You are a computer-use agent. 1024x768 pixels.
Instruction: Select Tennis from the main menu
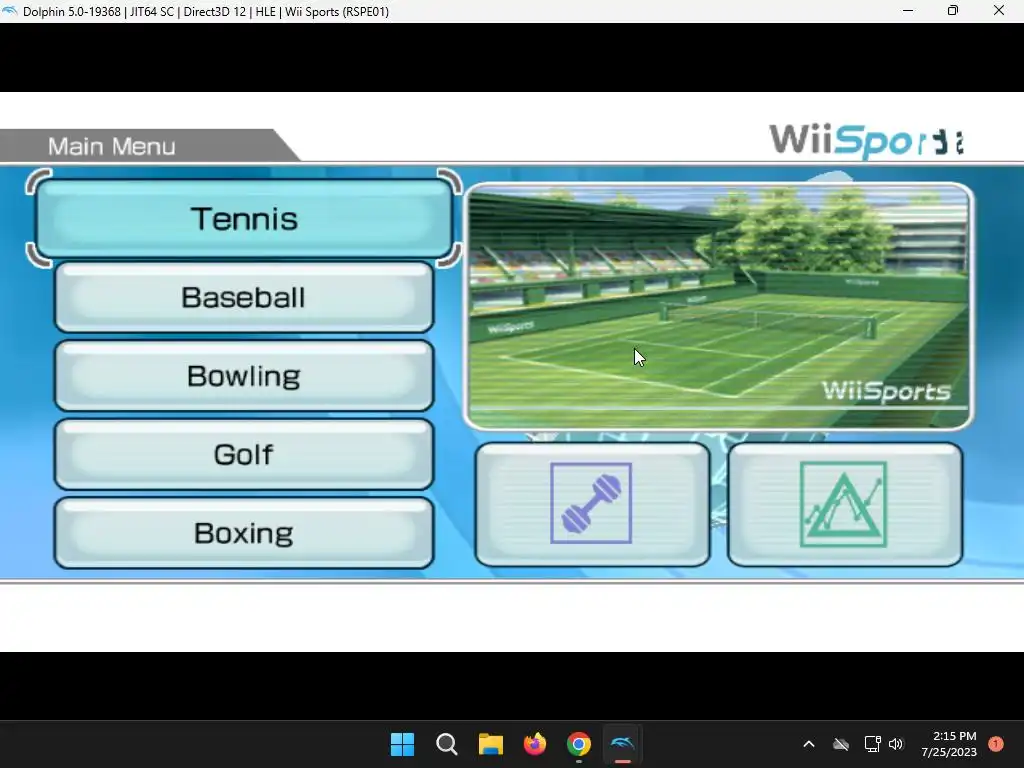tap(244, 218)
